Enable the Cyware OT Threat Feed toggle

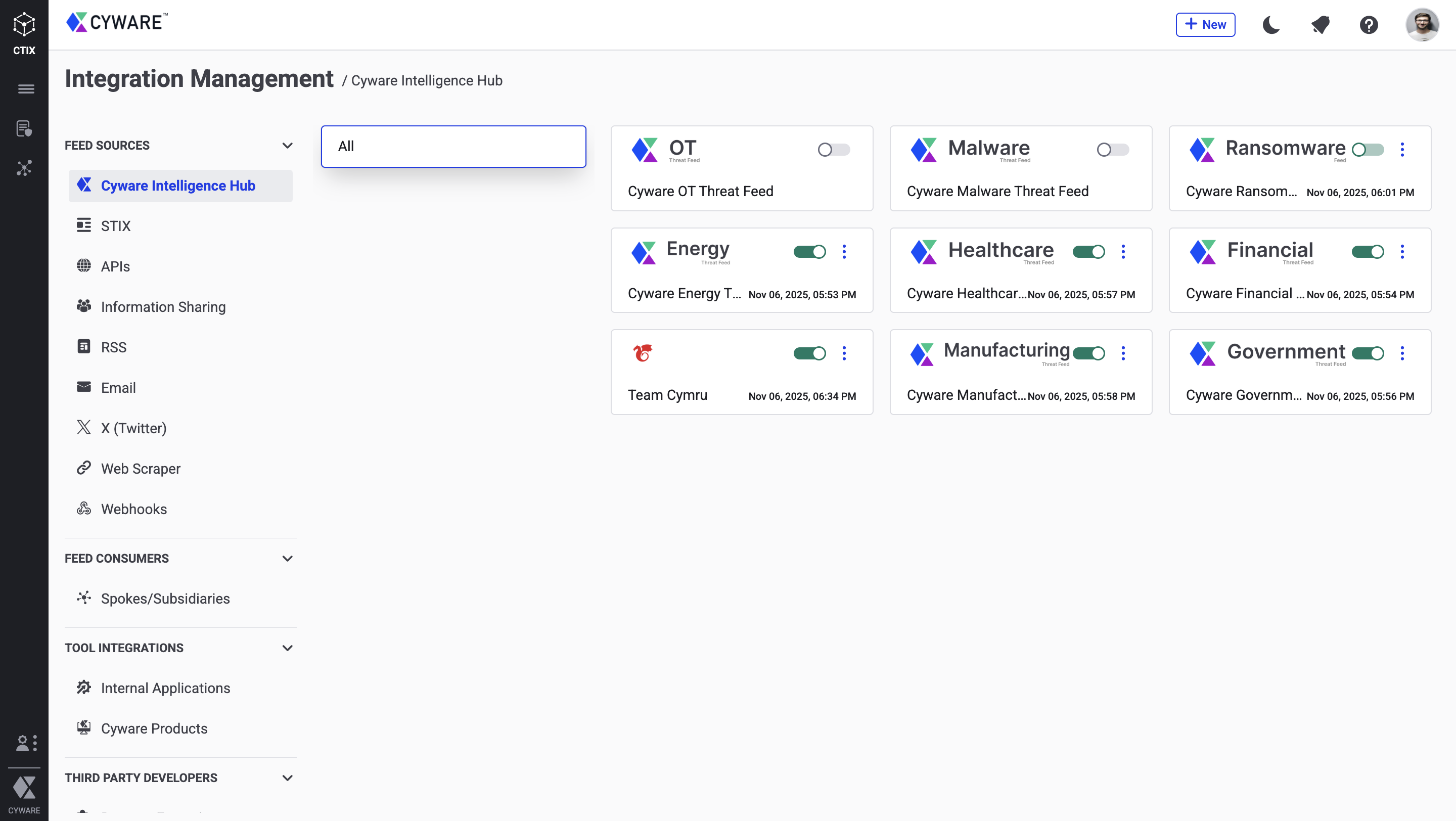[x=833, y=149]
